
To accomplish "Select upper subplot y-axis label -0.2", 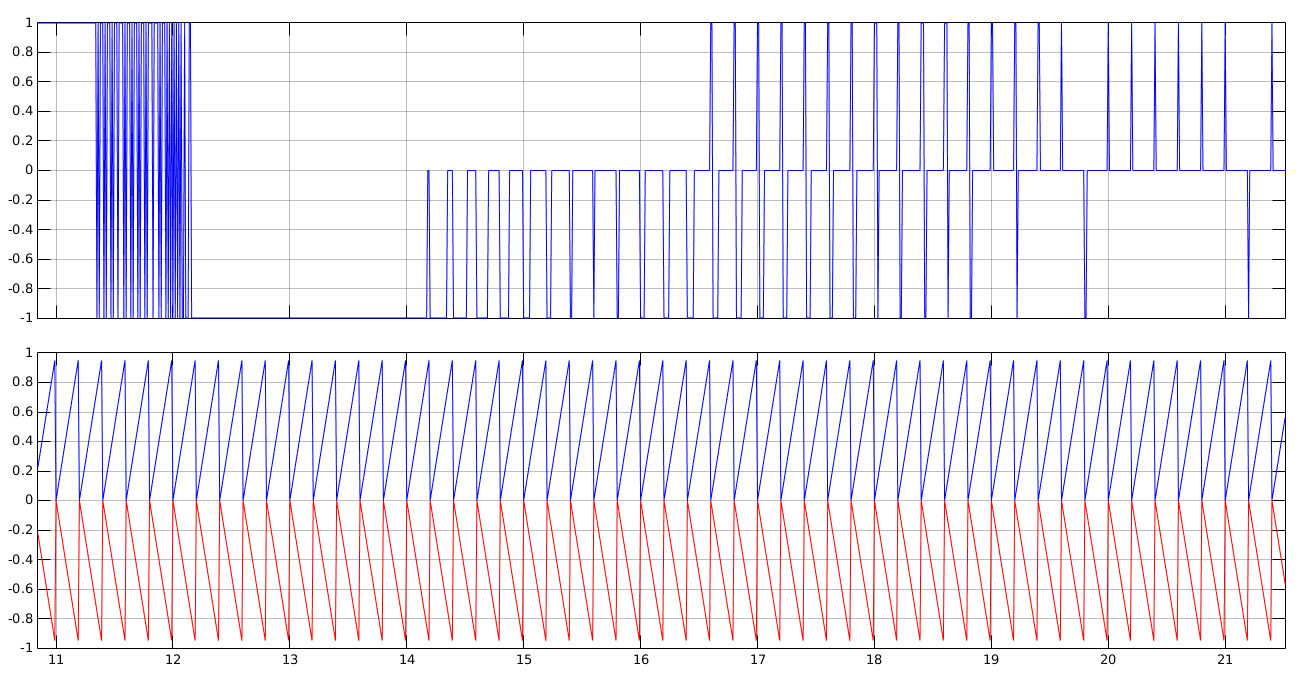I will point(20,199).
